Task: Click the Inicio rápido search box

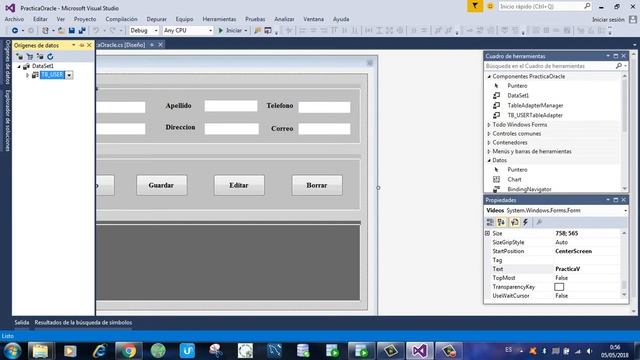Action: 545,7
